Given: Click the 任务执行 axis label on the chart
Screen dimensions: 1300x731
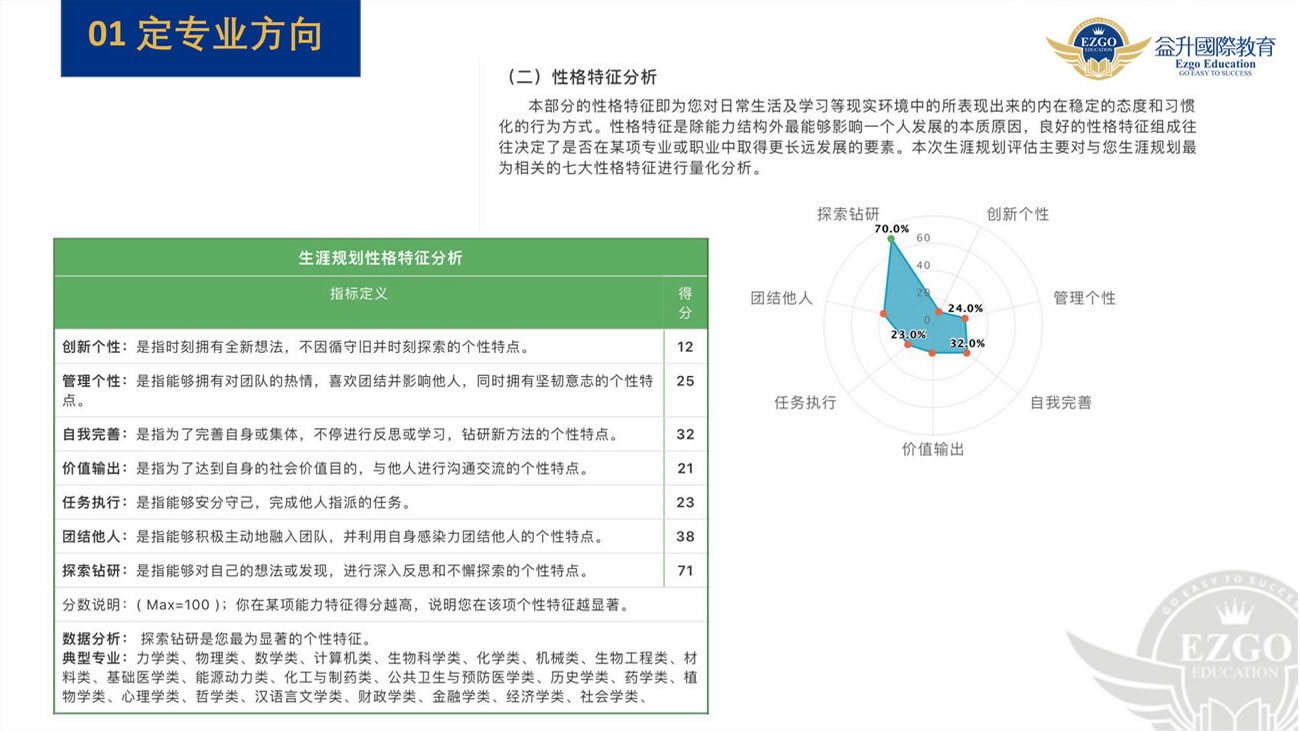Looking at the screenshot, I should click(x=805, y=402).
